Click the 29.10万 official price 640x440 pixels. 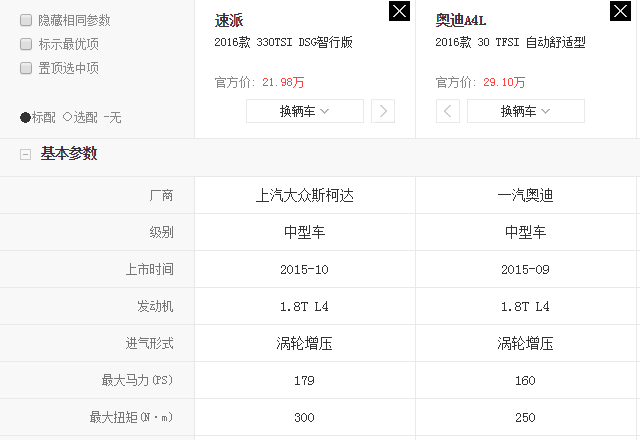[504, 82]
